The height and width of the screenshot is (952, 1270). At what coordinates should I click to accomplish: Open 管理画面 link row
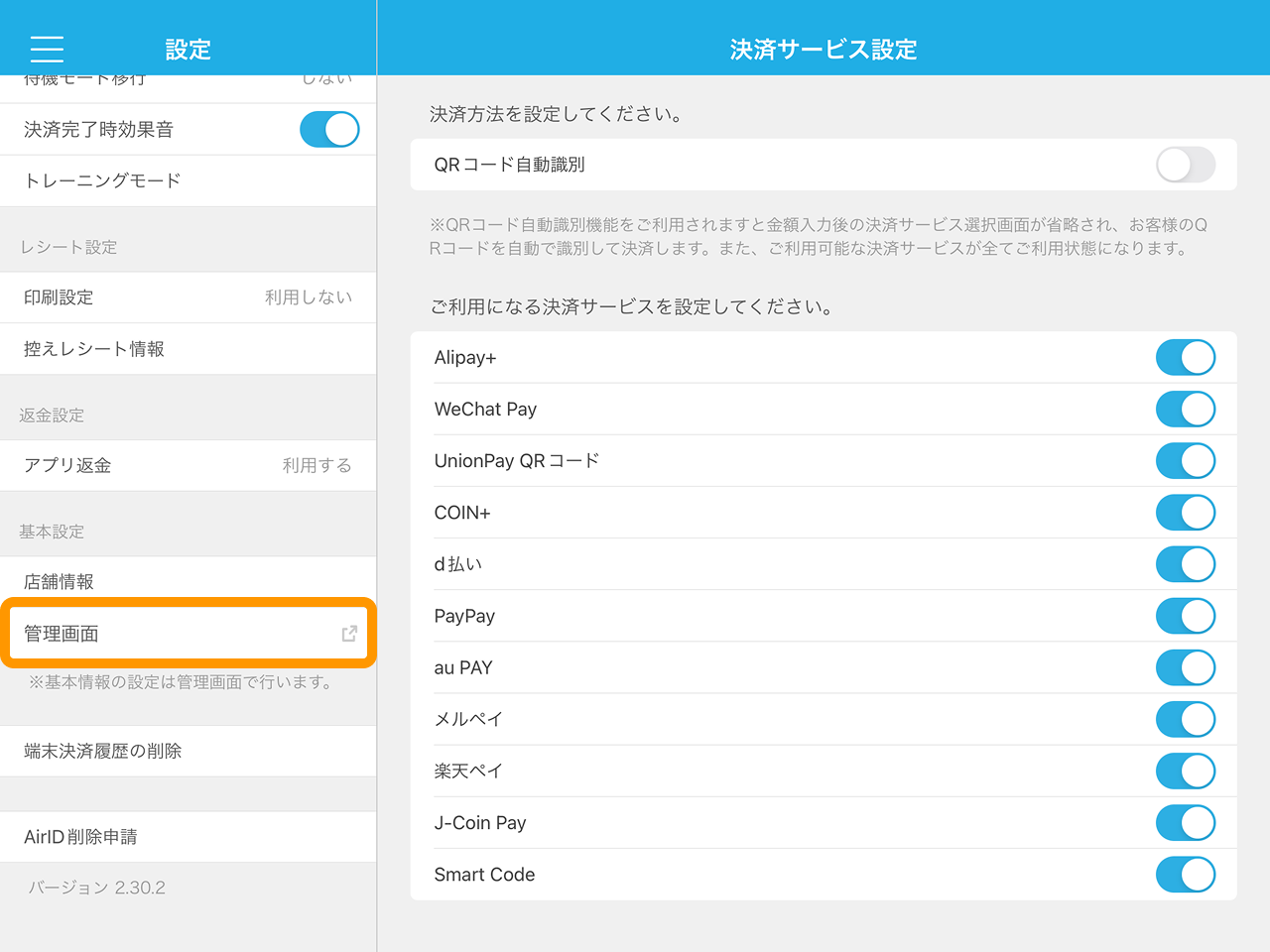coord(189,633)
